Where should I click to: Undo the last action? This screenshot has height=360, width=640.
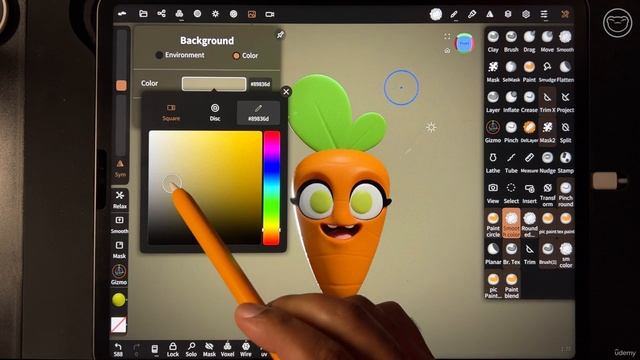(118, 349)
